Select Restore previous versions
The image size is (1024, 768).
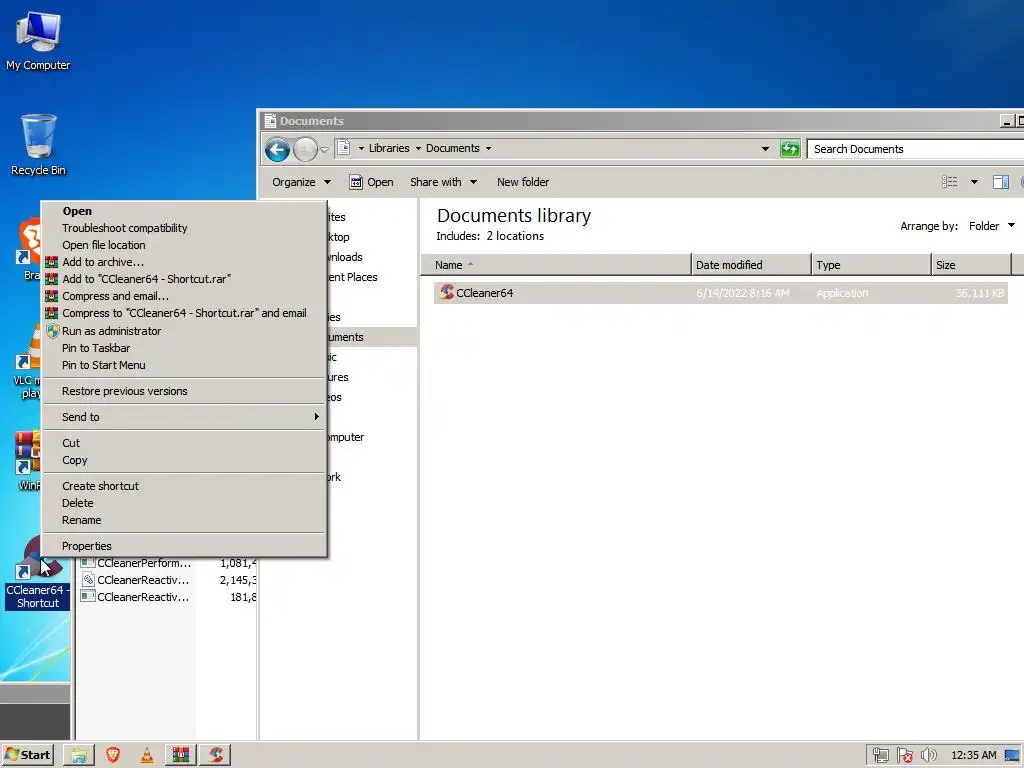click(184, 391)
